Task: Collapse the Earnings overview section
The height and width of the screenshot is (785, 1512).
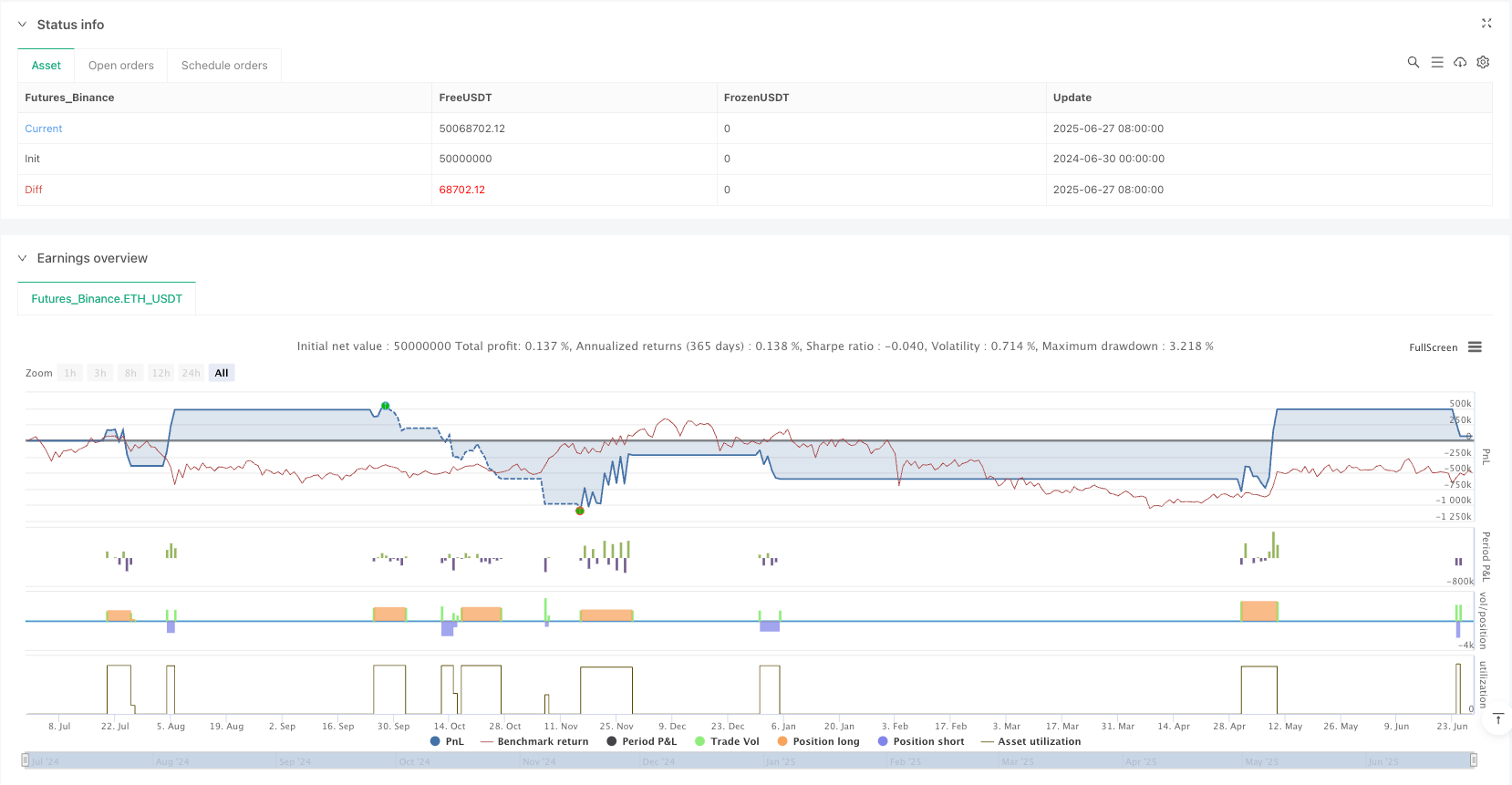Action: click(23, 258)
